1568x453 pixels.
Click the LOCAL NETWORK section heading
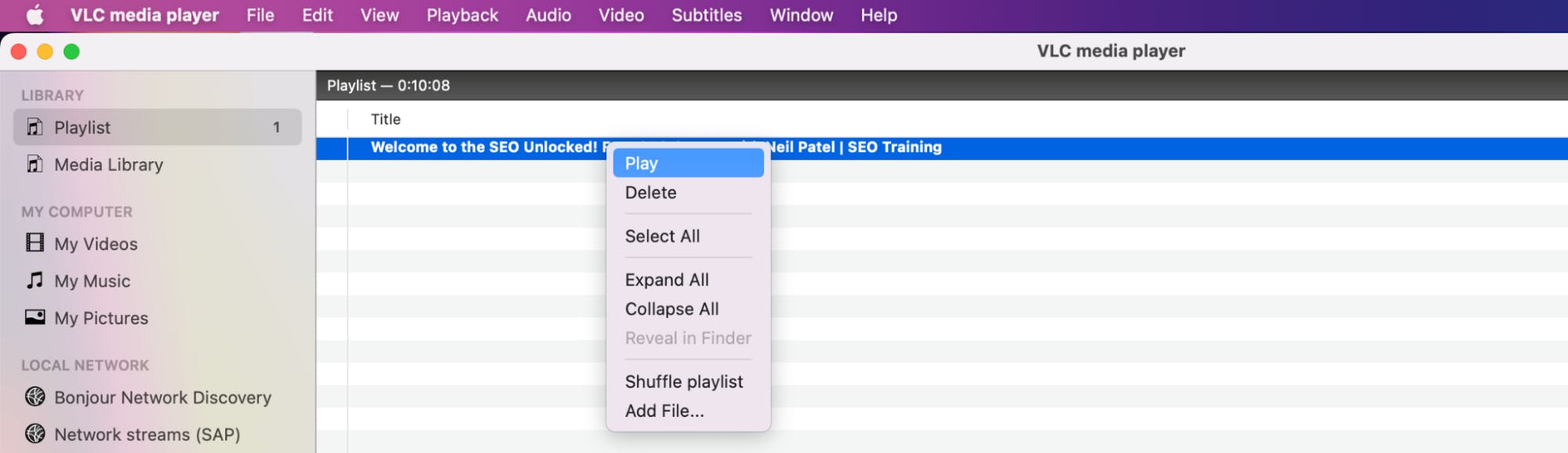click(85, 365)
